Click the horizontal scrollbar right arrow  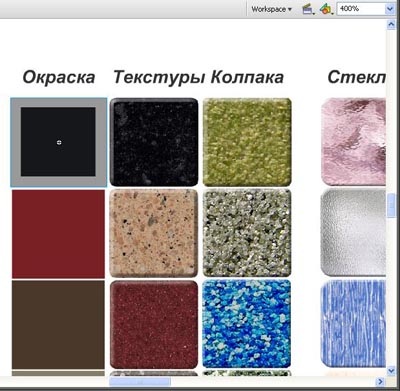coord(380,381)
